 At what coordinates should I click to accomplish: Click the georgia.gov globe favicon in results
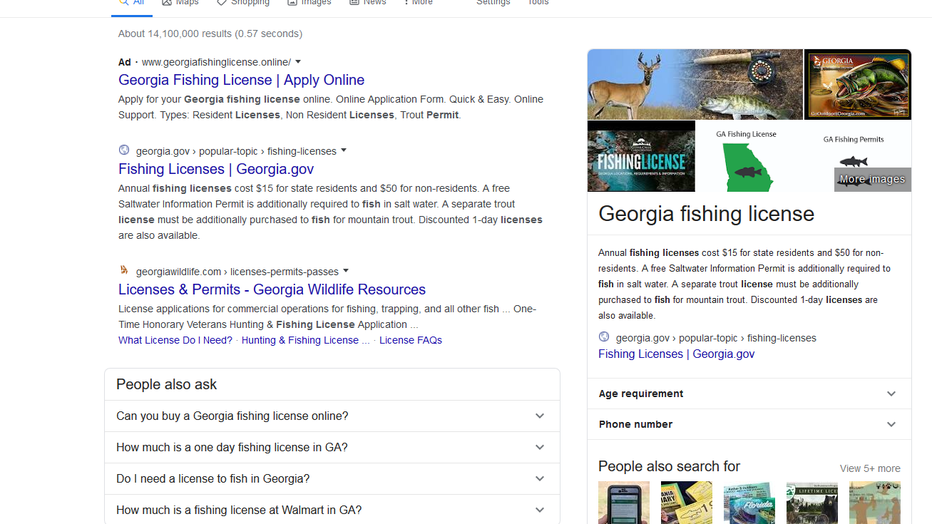[x=124, y=150]
